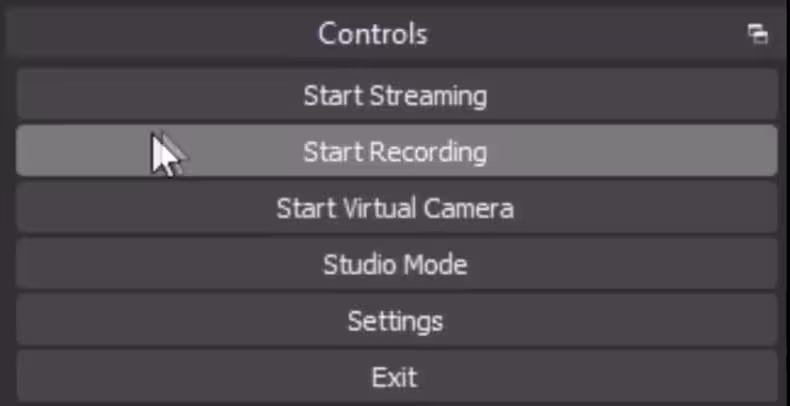Activate Studio Mode from Controls
Screen dimensions: 790x406
pos(396,265)
